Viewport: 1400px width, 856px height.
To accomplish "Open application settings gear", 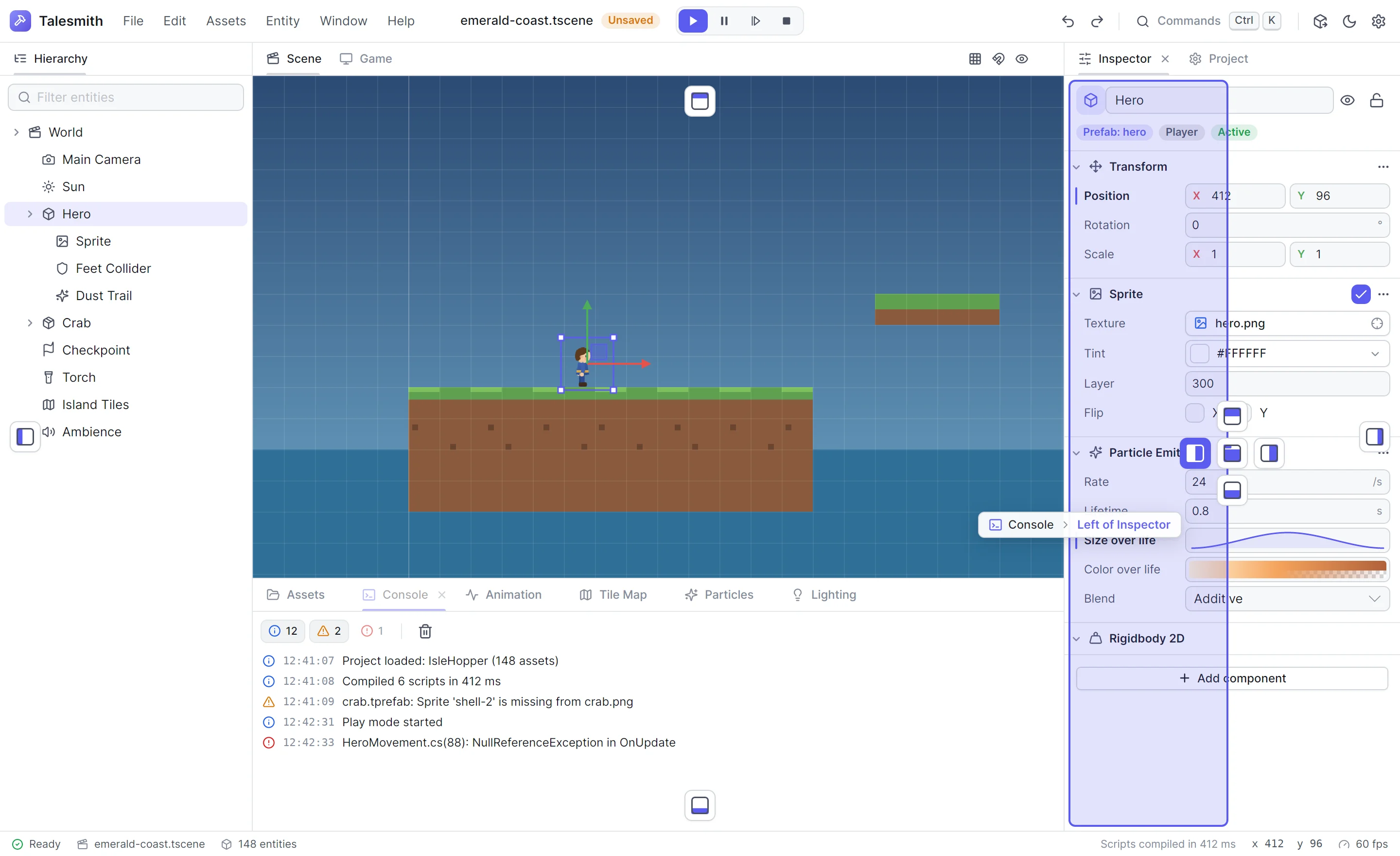I will [1379, 21].
